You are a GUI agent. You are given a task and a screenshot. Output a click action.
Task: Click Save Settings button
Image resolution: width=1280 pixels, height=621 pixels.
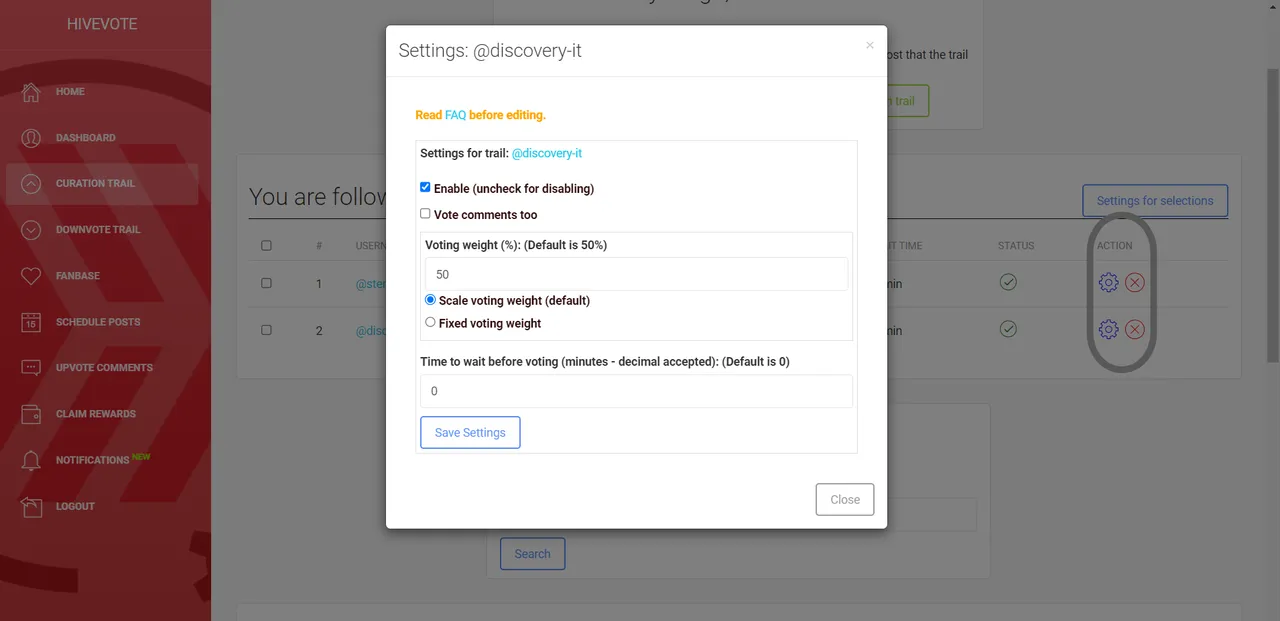[x=470, y=433]
